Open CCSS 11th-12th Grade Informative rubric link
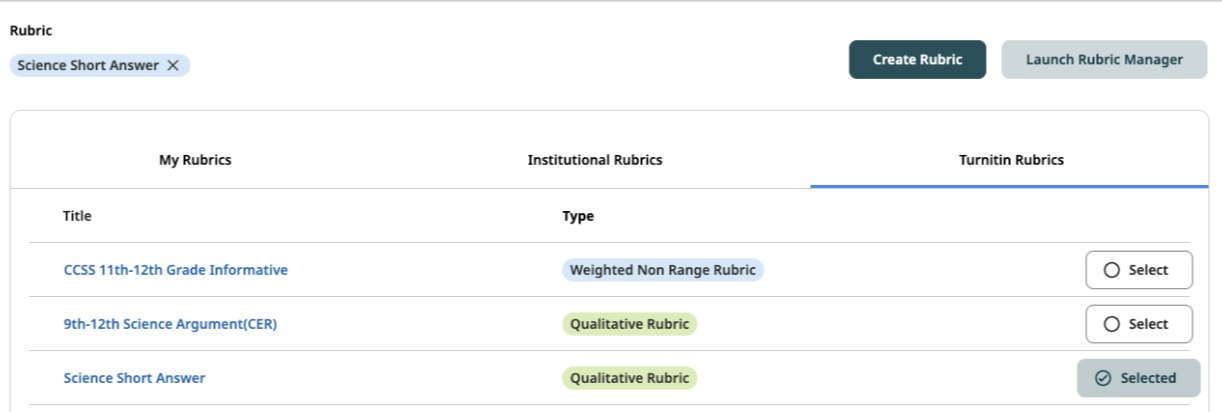 [x=176, y=270]
